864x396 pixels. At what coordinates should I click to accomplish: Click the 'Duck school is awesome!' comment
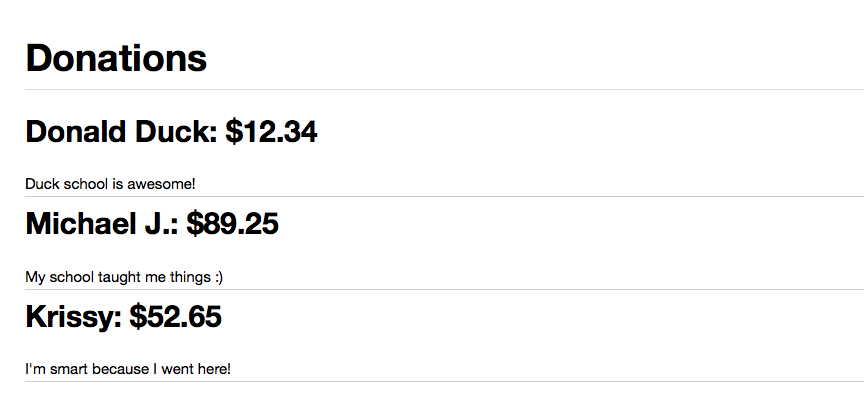point(110,184)
